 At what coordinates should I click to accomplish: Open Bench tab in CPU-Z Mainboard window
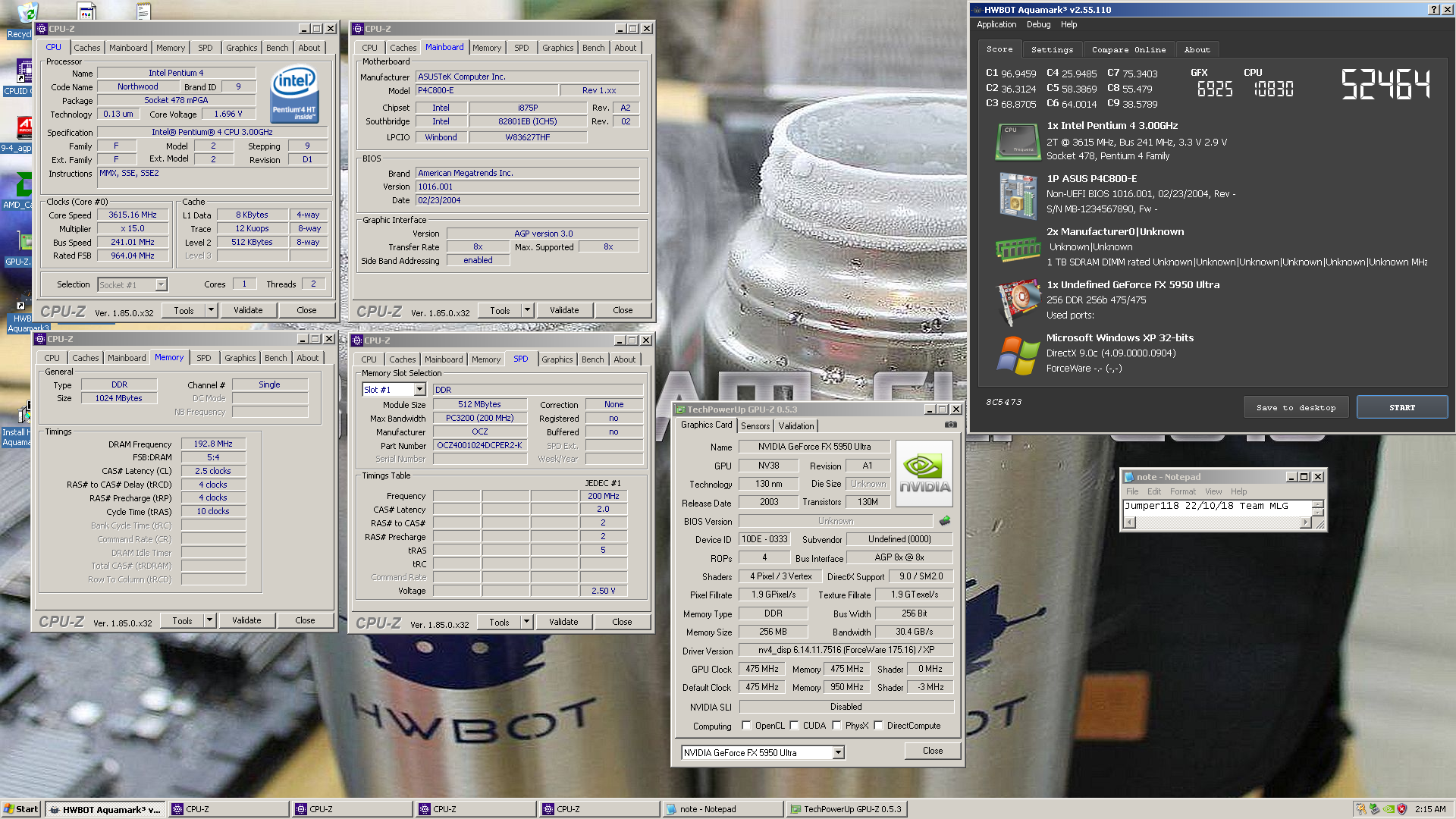[x=593, y=48]
